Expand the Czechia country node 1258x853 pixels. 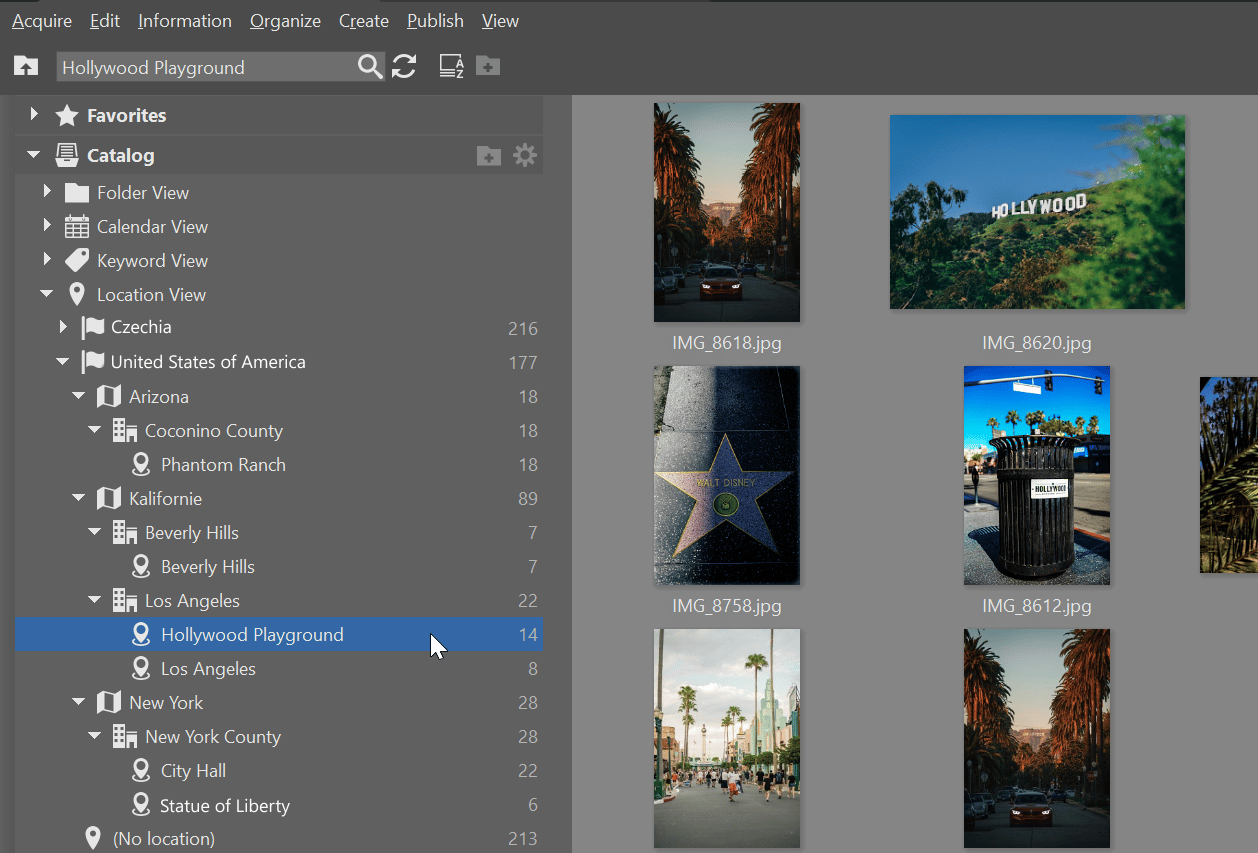click(x=63, y=326)
